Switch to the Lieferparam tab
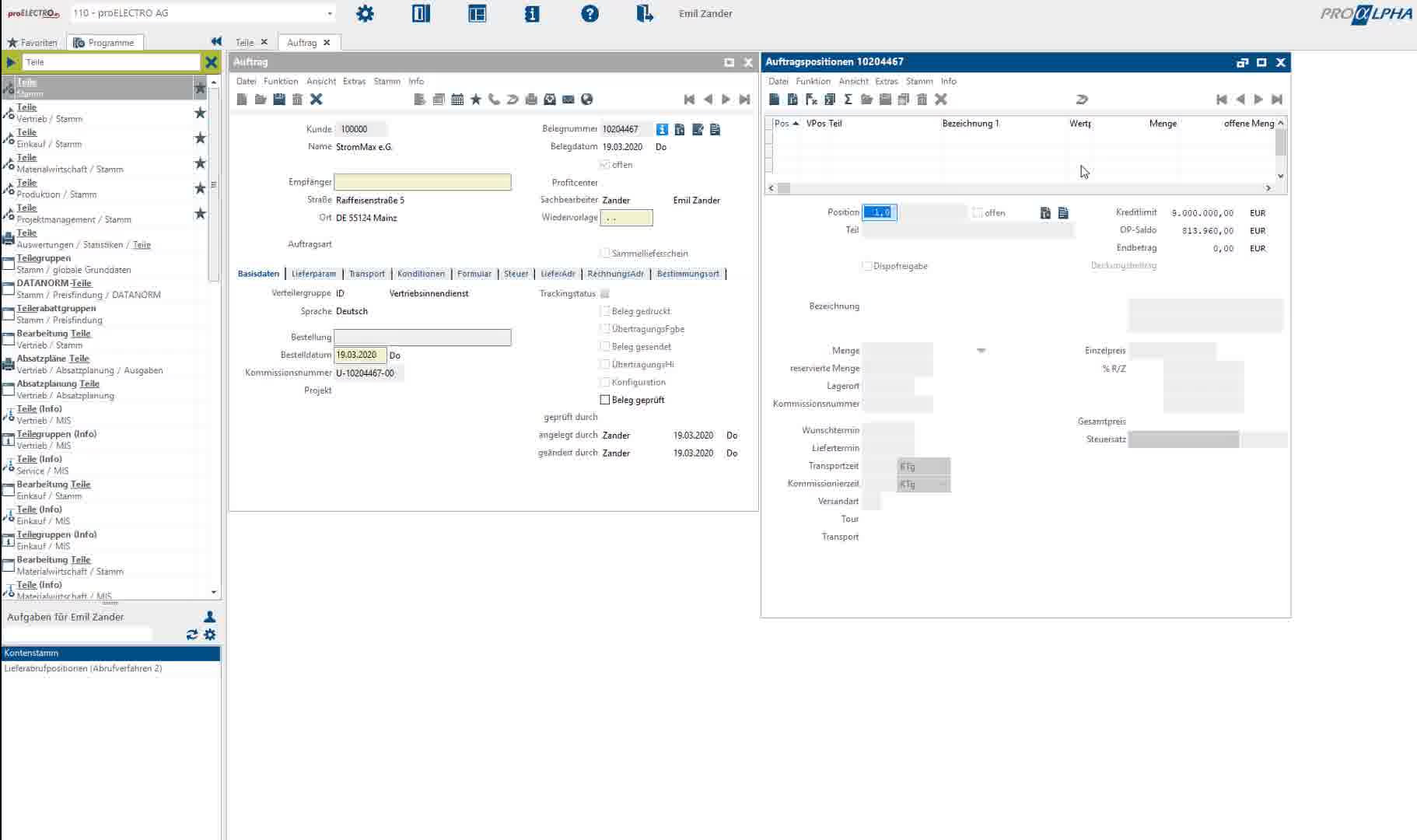This screenshot has height=840, width=1417. [x=314, y=274]
